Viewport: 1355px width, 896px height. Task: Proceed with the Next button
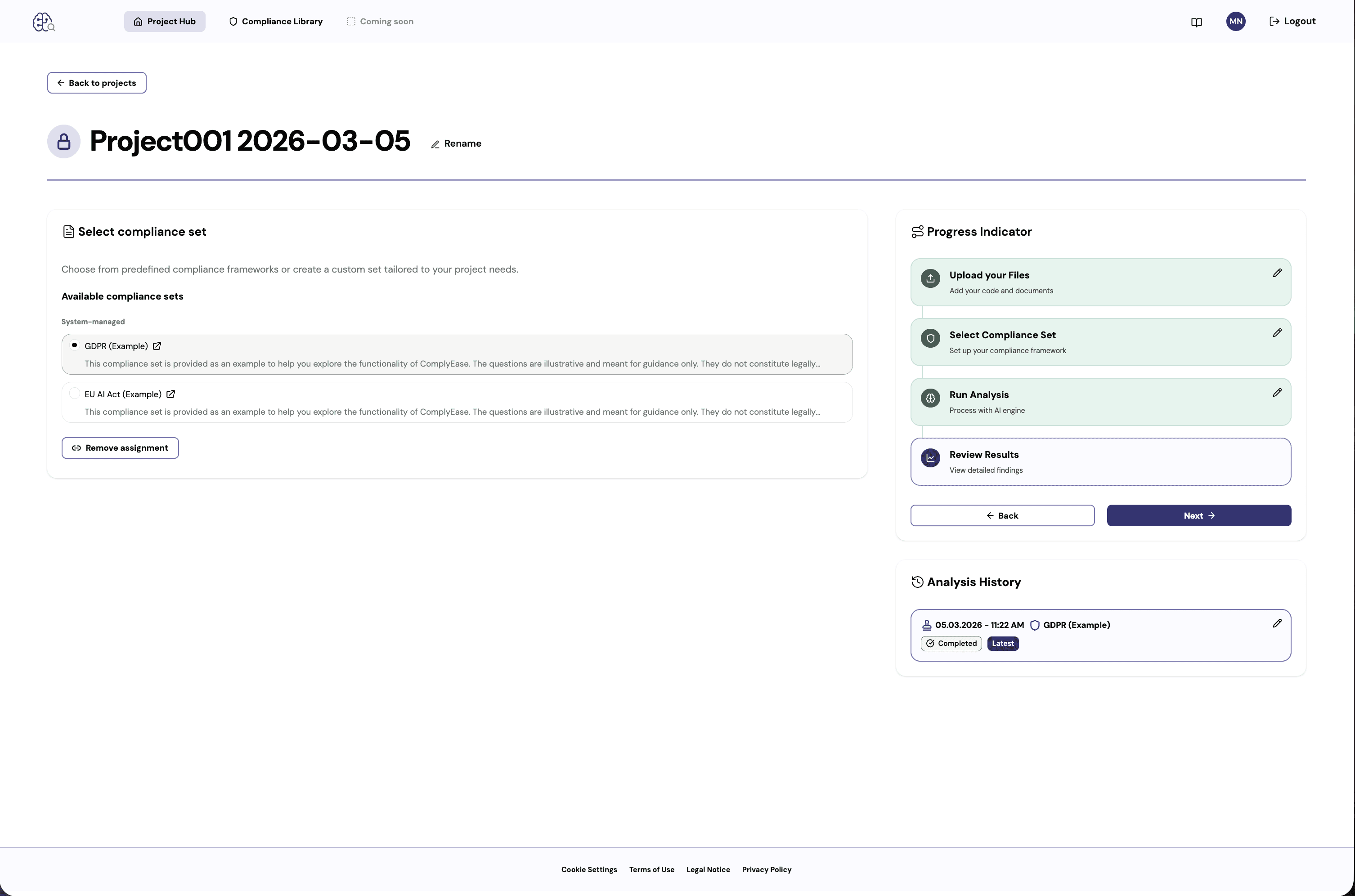coord(1198,515)
